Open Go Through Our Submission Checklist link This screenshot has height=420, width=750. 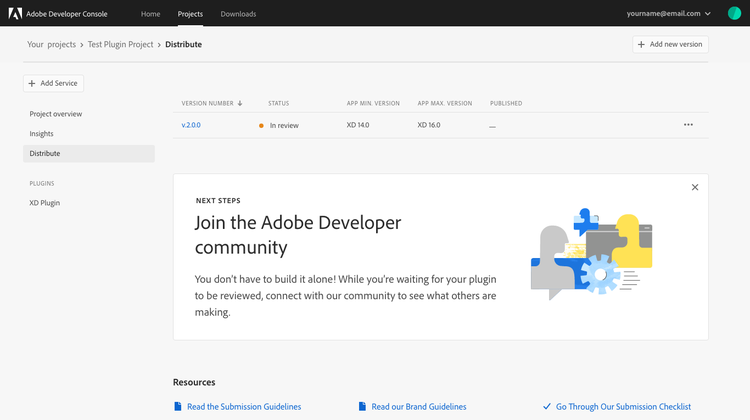(623, 407)
